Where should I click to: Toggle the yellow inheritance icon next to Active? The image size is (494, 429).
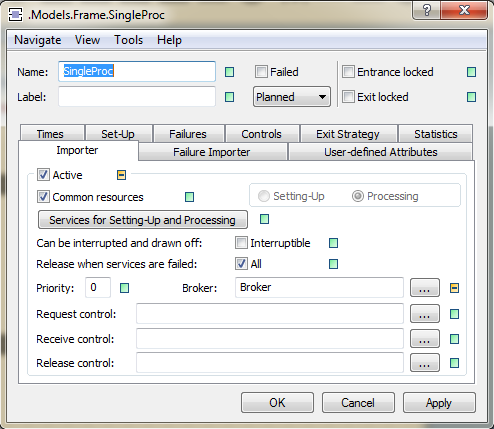(x=121, y=175)
